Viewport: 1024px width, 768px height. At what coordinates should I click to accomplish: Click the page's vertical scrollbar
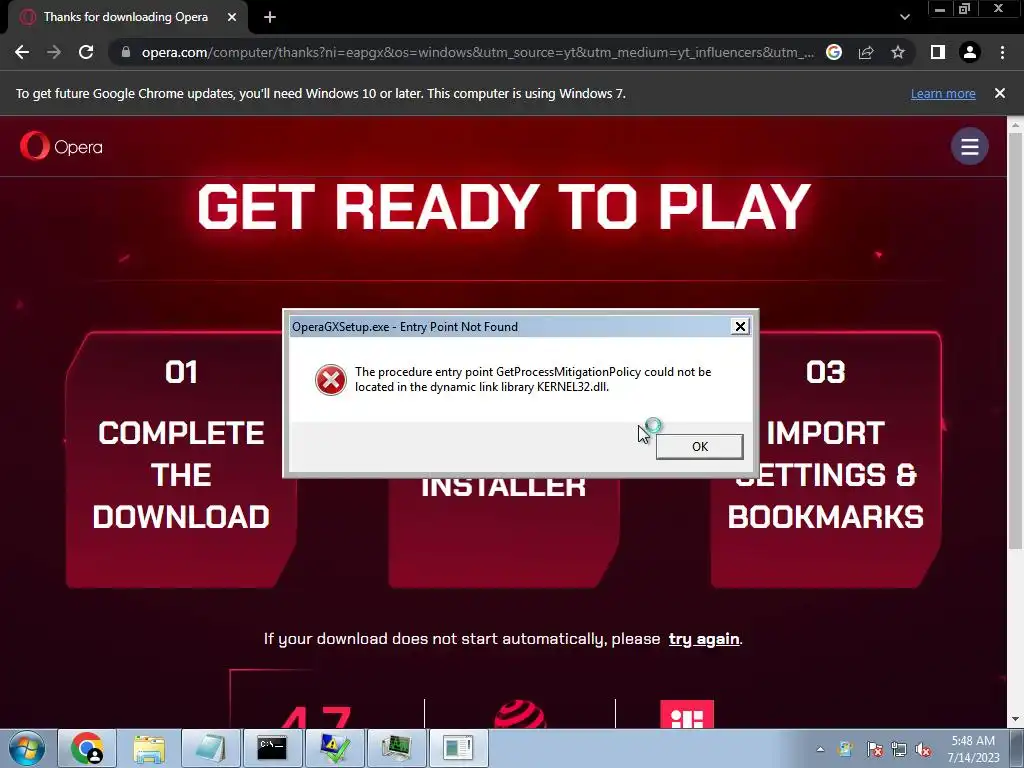point(1015,340)
